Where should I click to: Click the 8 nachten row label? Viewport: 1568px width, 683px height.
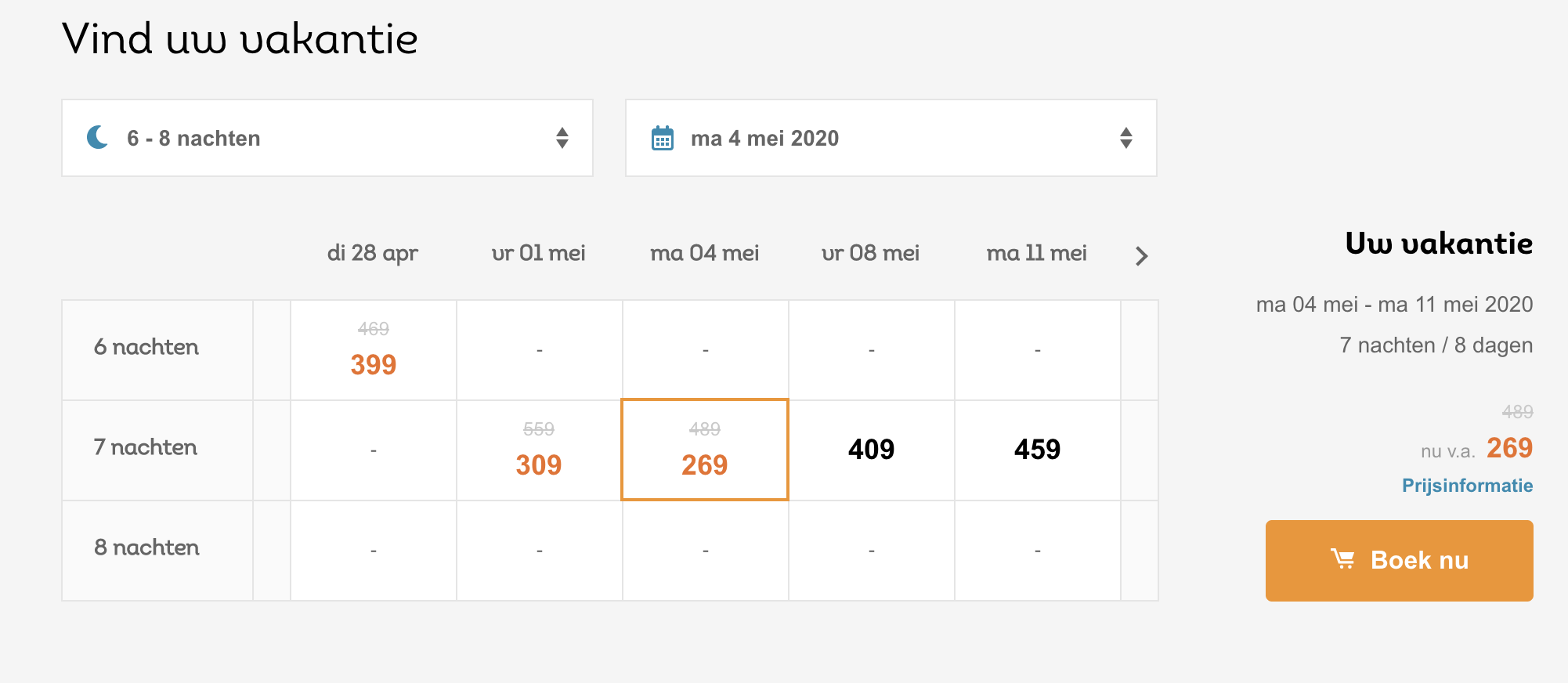(146, 547)
